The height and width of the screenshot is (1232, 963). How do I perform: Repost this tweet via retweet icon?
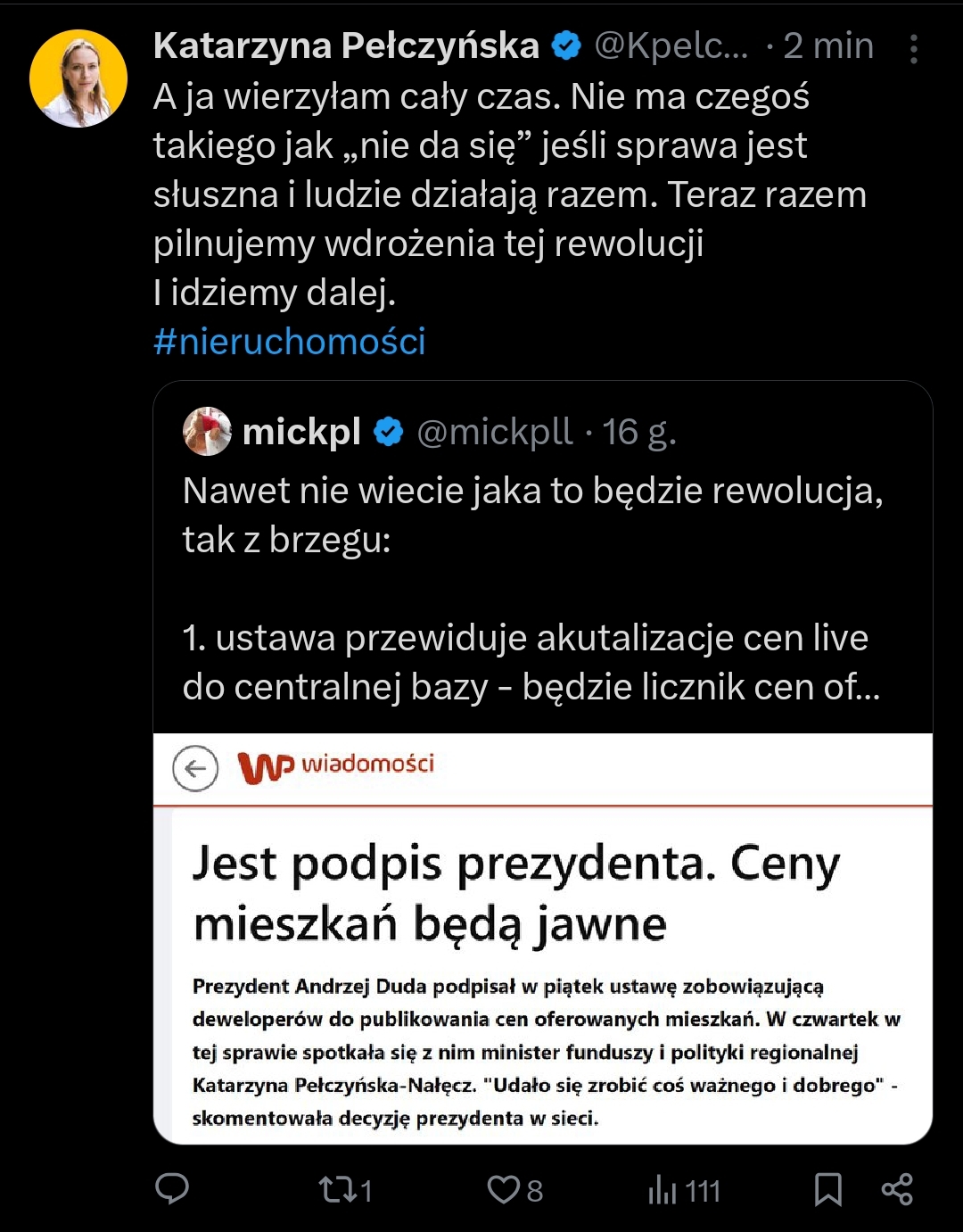point(336,1189)
